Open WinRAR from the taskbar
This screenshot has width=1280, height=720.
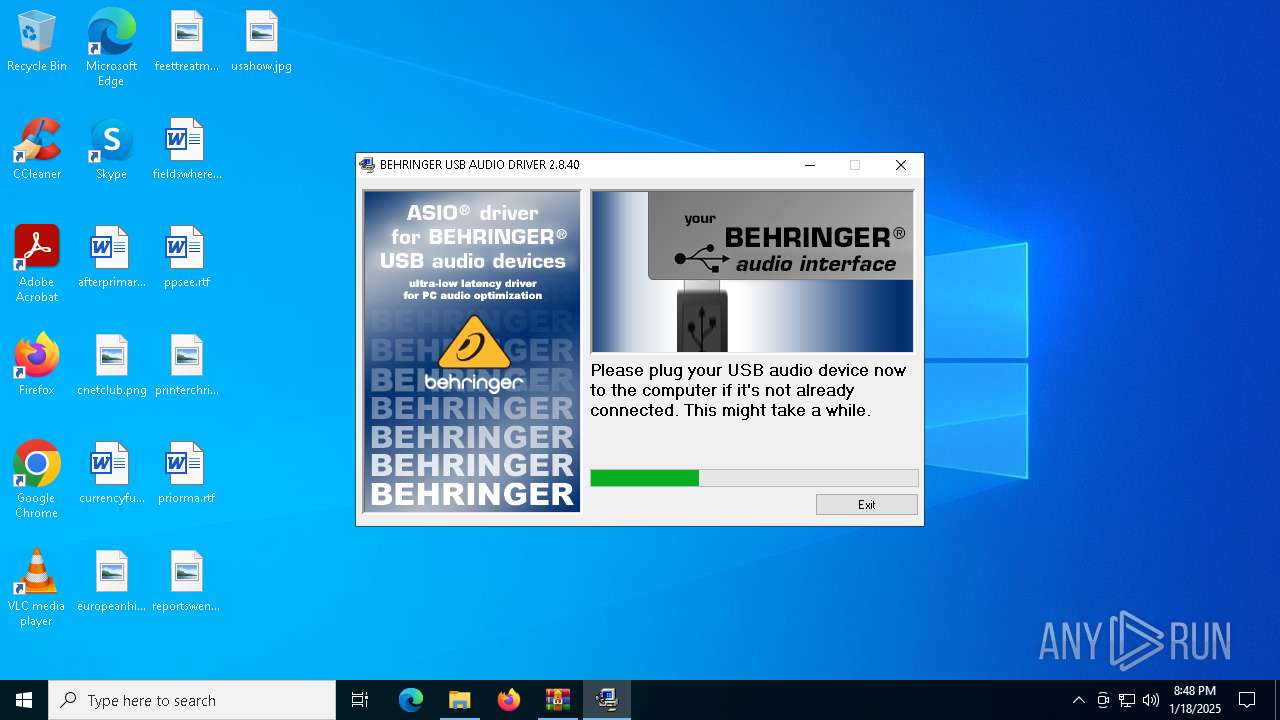tap(557, 700)
